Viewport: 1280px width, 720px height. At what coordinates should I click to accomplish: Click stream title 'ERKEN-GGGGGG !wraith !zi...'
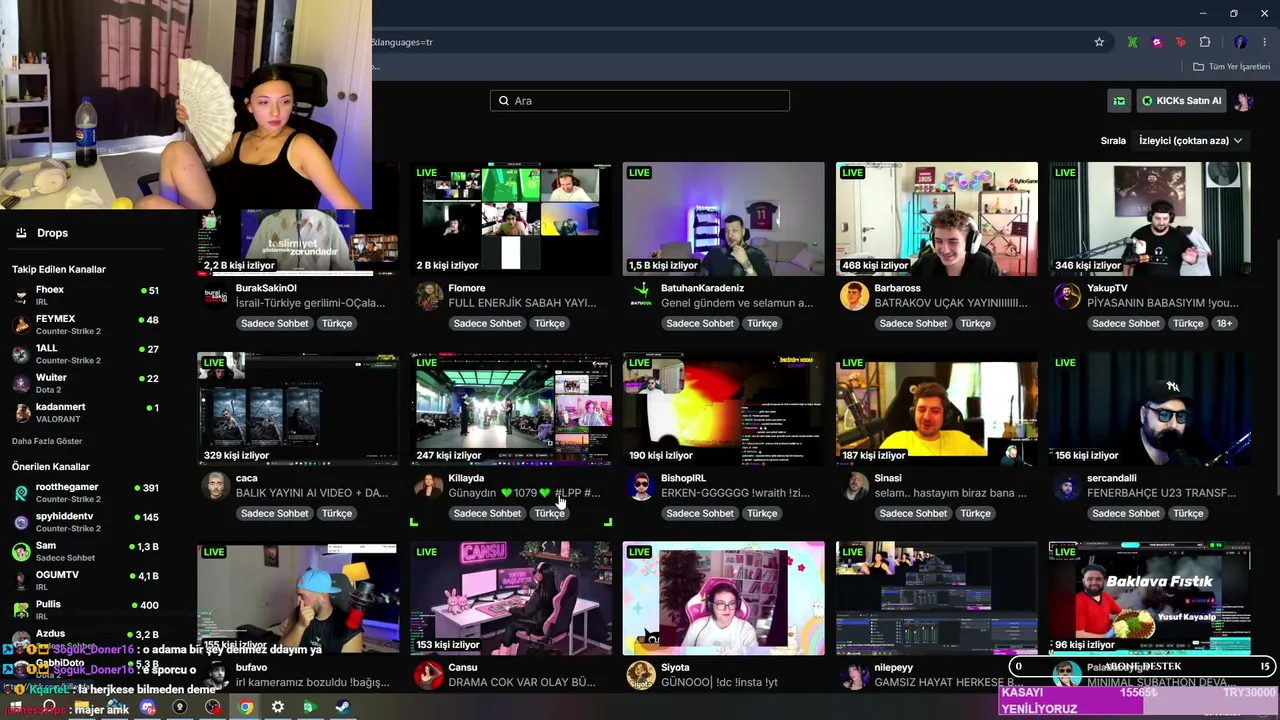(735, 493)
